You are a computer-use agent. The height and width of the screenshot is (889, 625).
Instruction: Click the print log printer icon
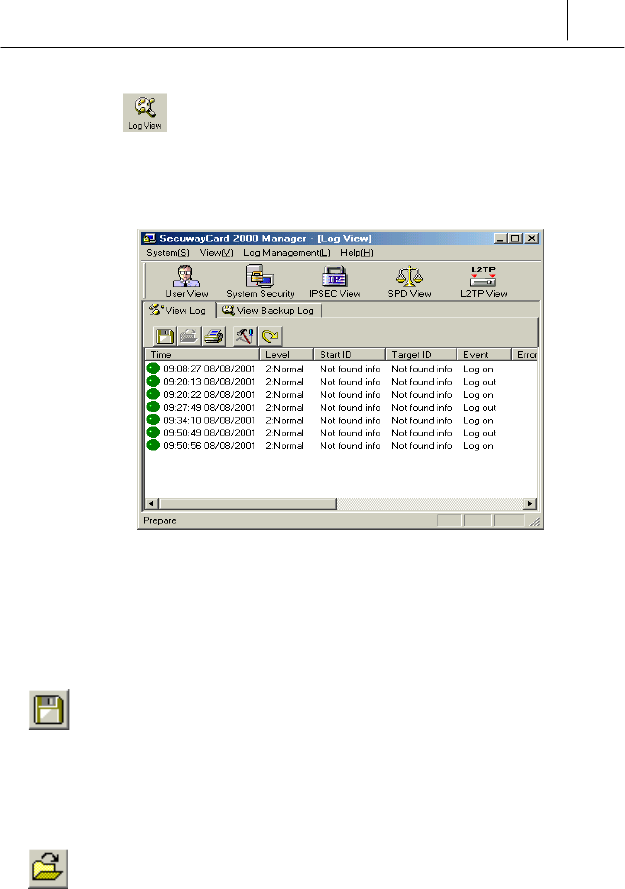214,336
